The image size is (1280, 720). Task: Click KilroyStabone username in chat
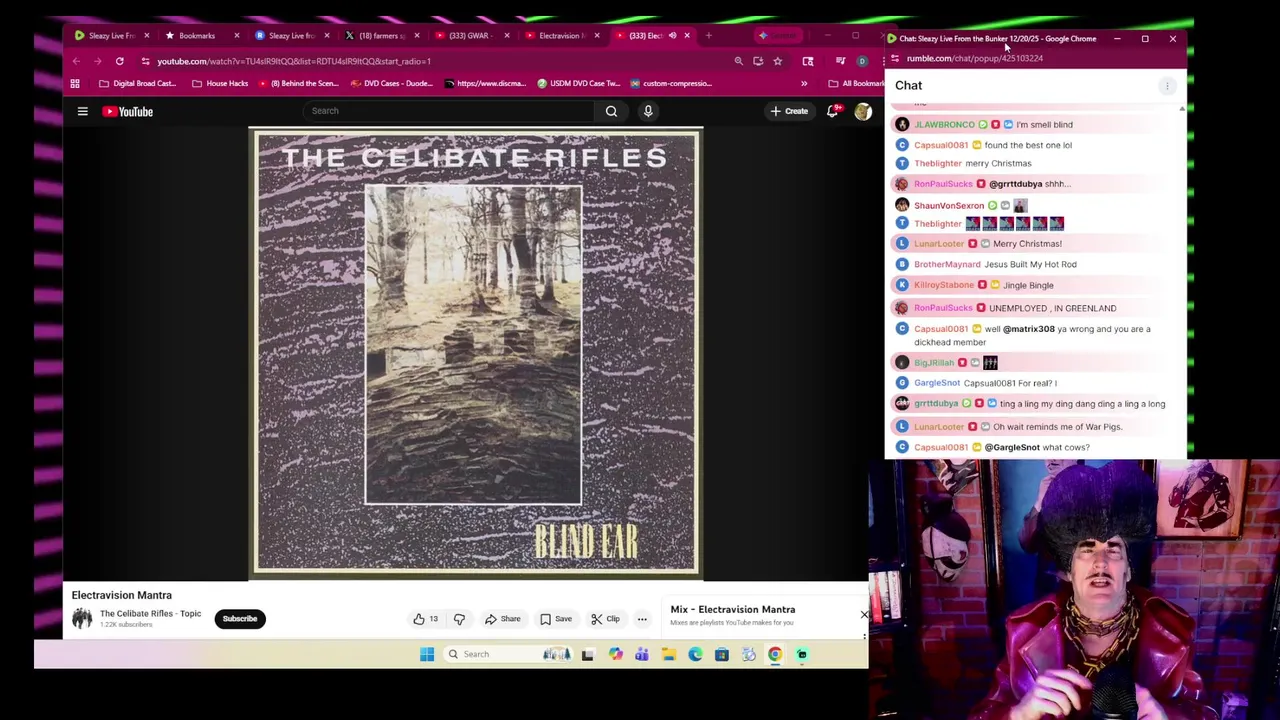(x=944, y=285)
